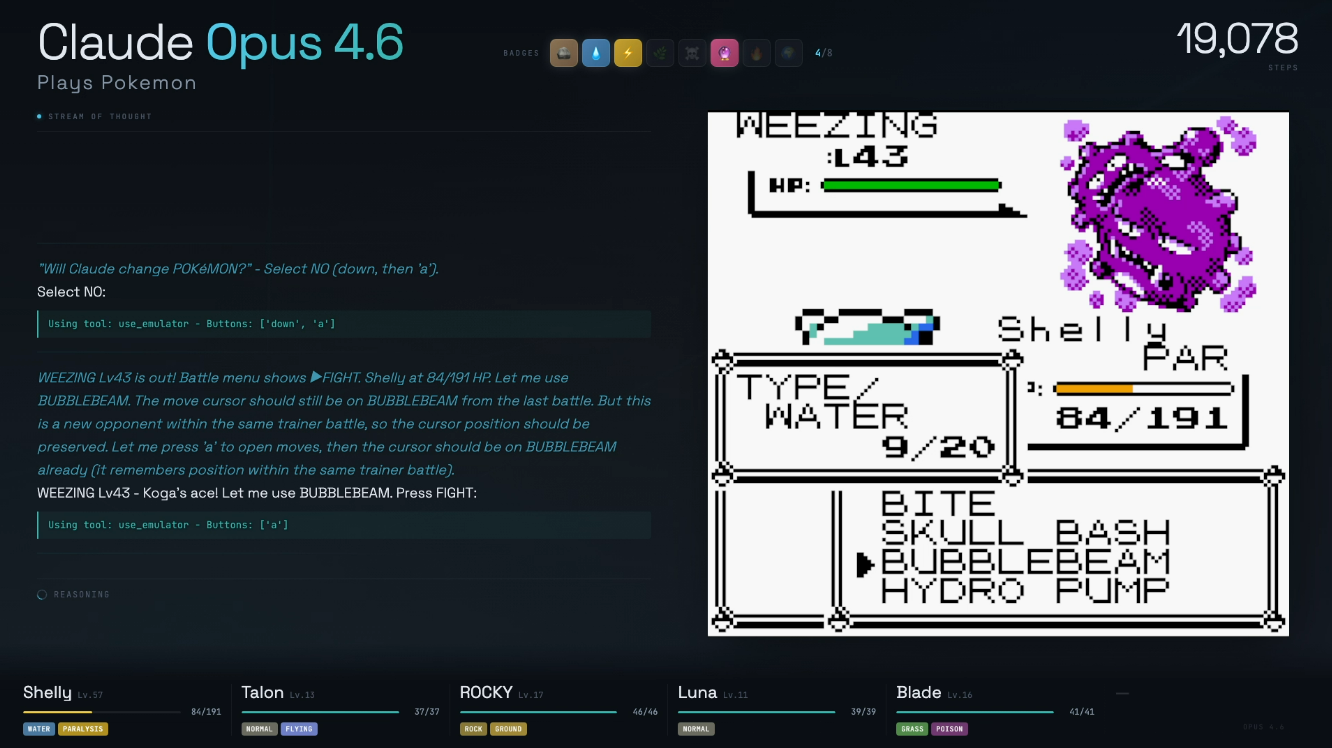Click the Luna party member name
Viewport: 1332px width, 748px height.
[698, 692]
